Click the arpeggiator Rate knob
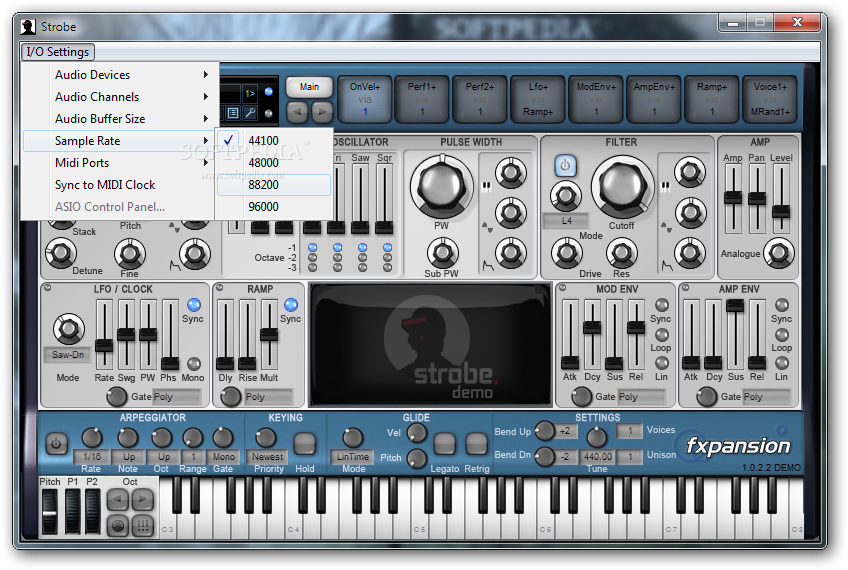 click(x=91, y=438)
